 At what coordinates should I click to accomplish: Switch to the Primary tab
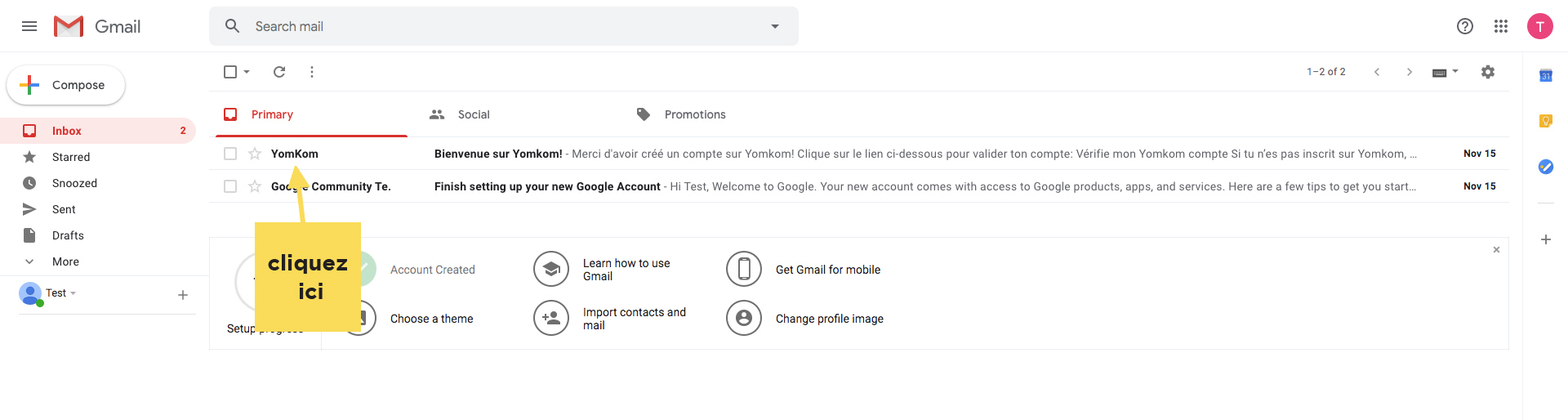click(x=311, y=114)
